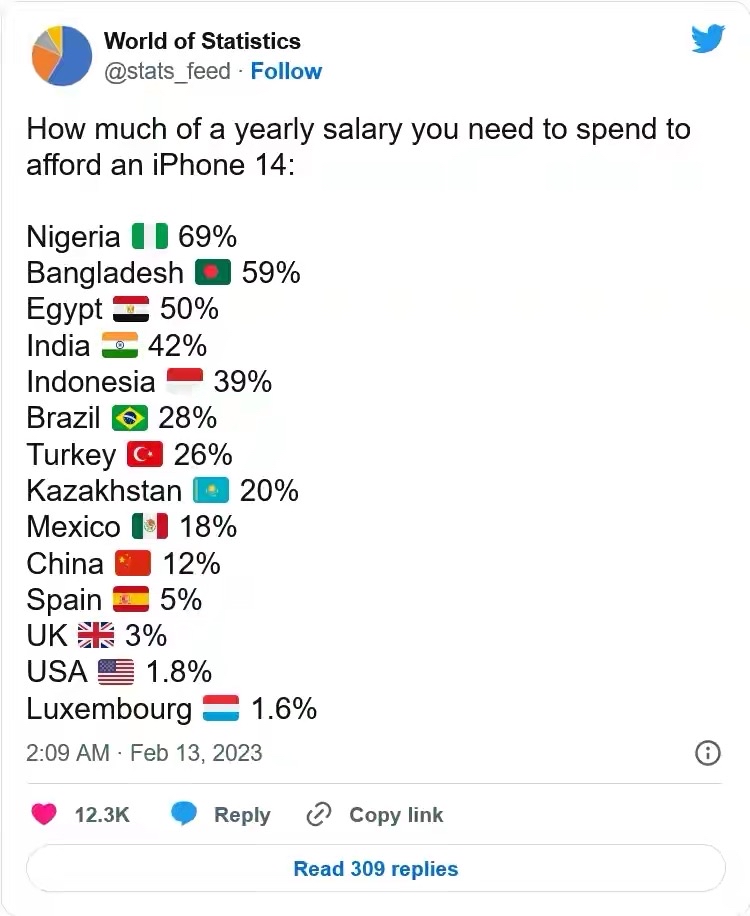Click the 12.3K likes count
The image size is (750, 916).
[102, 815]
